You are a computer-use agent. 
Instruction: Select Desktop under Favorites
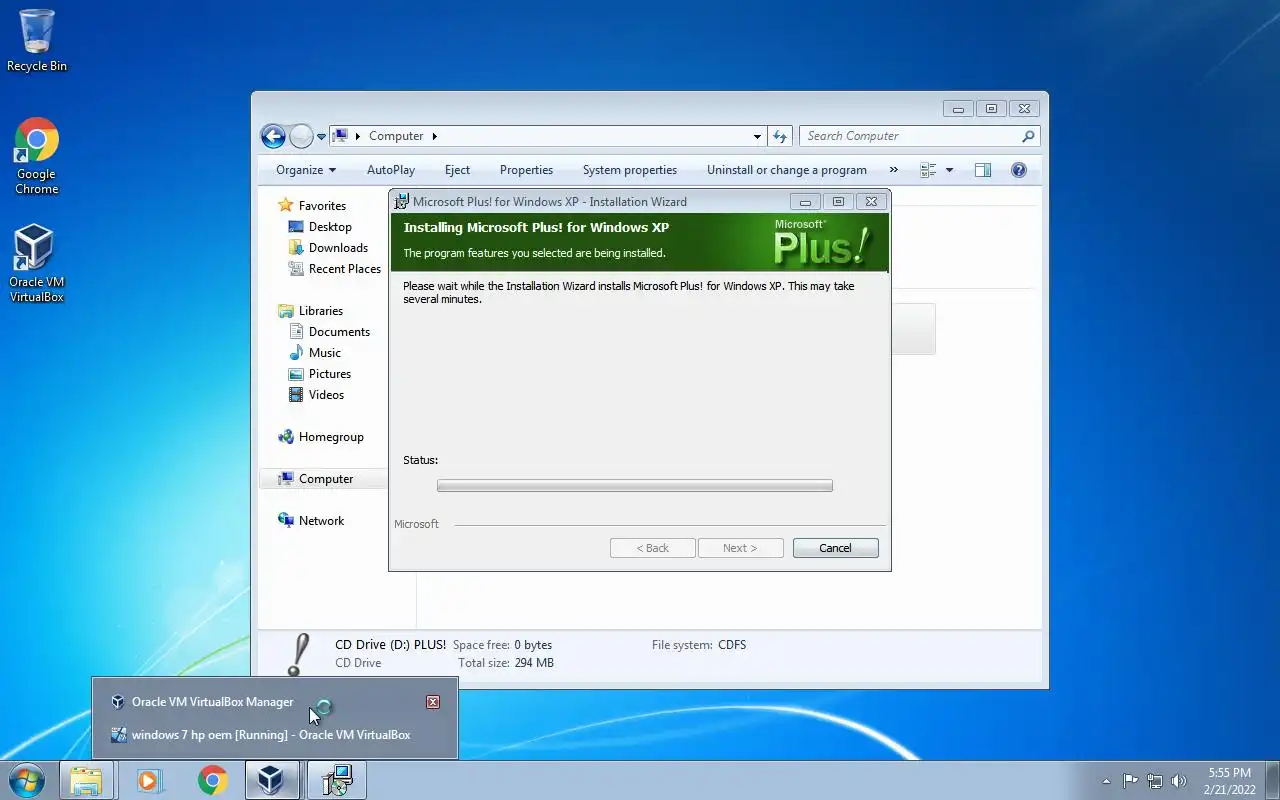pos(320,227)
